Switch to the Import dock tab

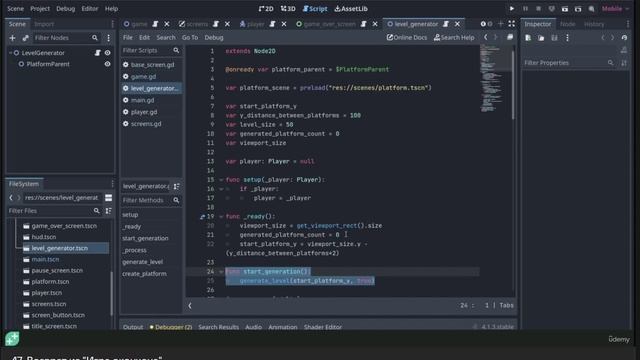point(44,24)
